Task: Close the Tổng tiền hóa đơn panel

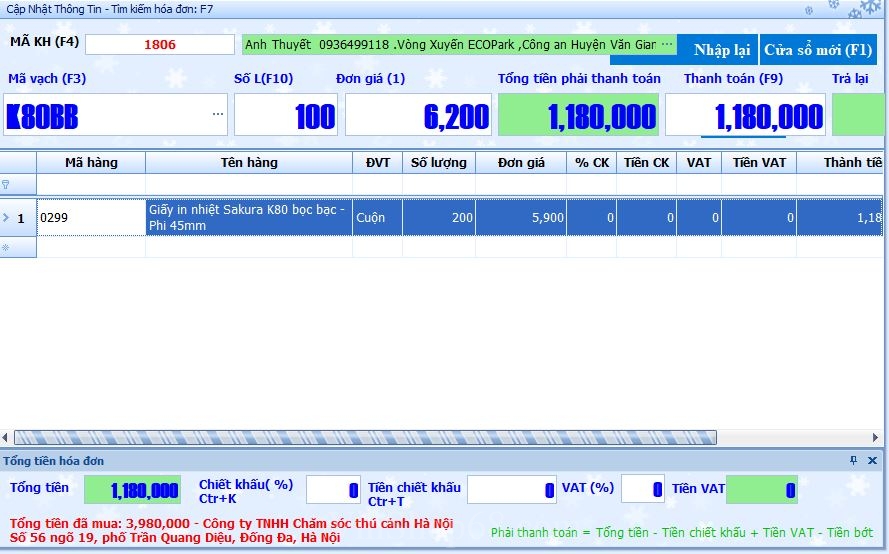Action: [873, 461]
